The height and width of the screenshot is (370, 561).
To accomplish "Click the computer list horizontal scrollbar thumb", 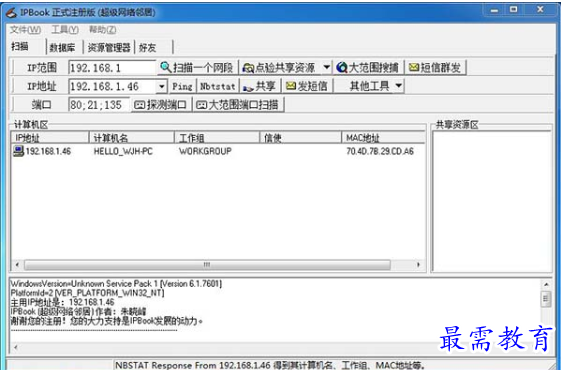I will 207,265.
